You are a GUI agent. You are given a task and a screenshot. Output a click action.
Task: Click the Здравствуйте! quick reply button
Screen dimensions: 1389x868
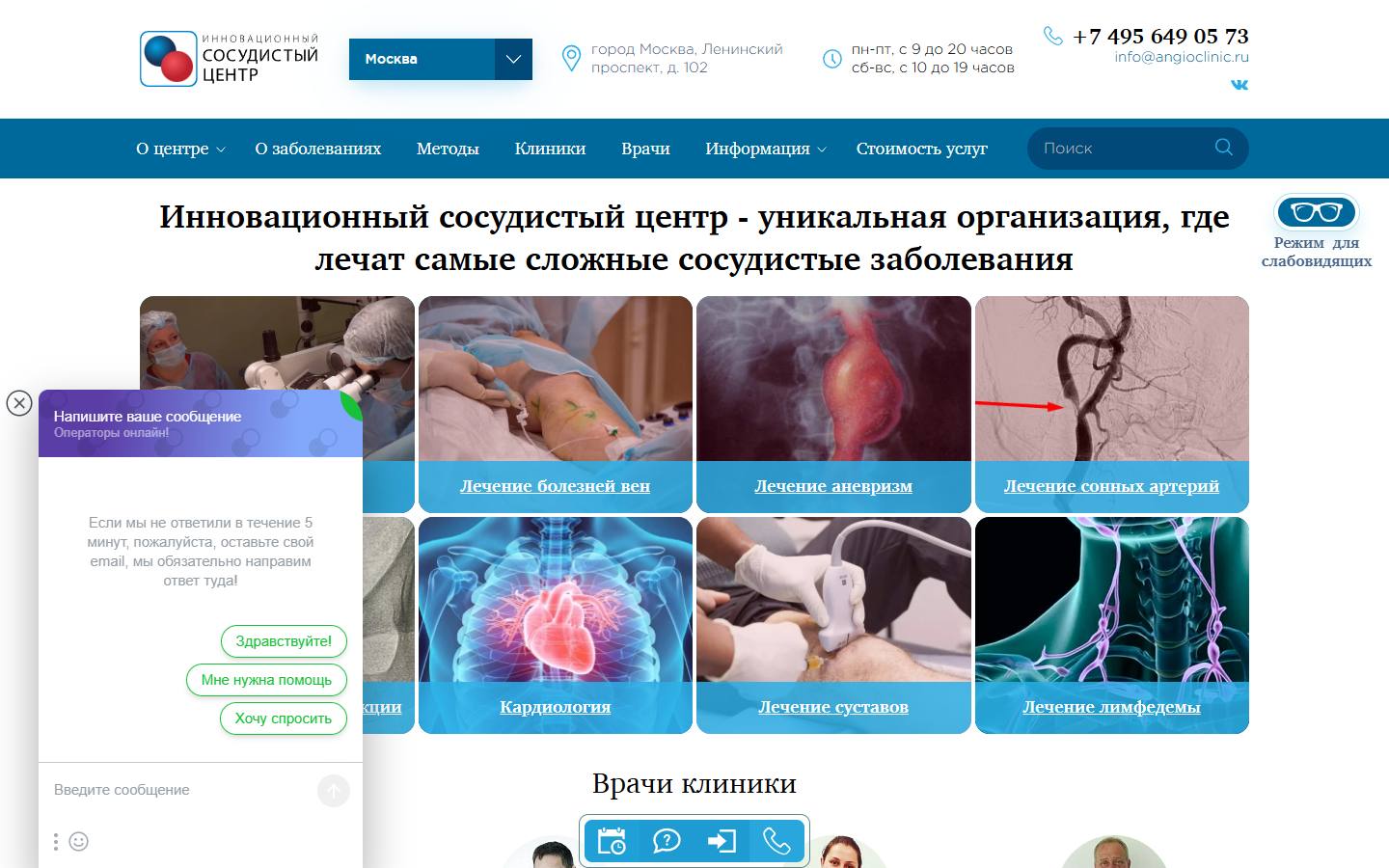click(x=284, y=641)
